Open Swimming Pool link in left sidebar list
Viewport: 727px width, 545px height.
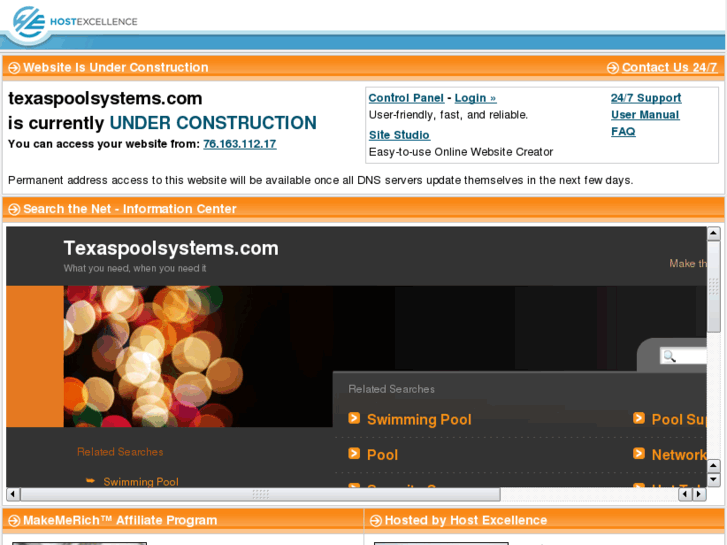pos(141,481)
